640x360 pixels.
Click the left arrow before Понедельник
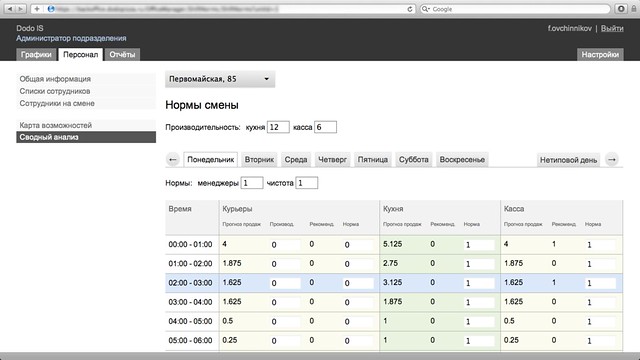173,160
